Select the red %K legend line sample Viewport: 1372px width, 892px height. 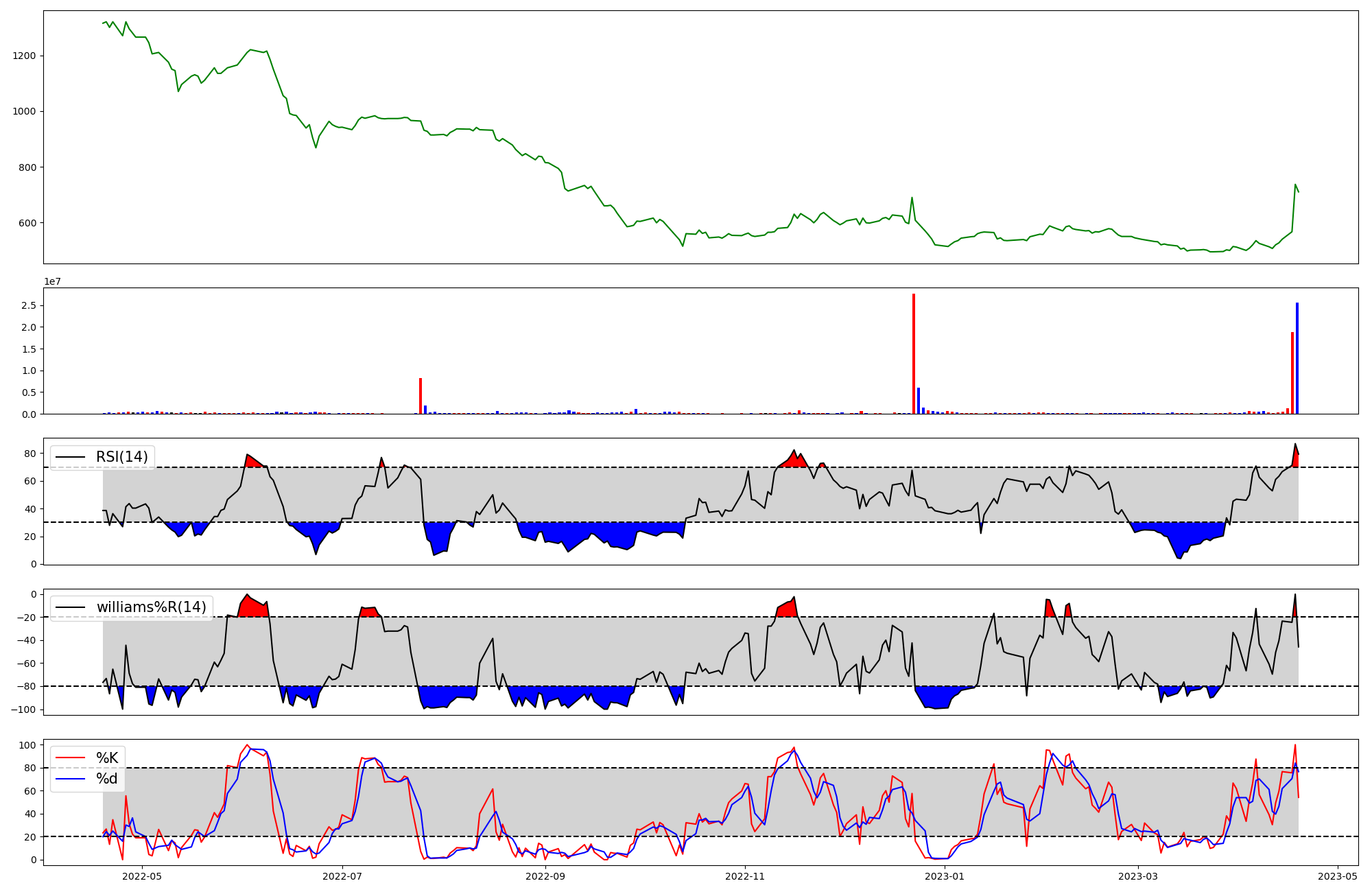(x=70, y=758)
